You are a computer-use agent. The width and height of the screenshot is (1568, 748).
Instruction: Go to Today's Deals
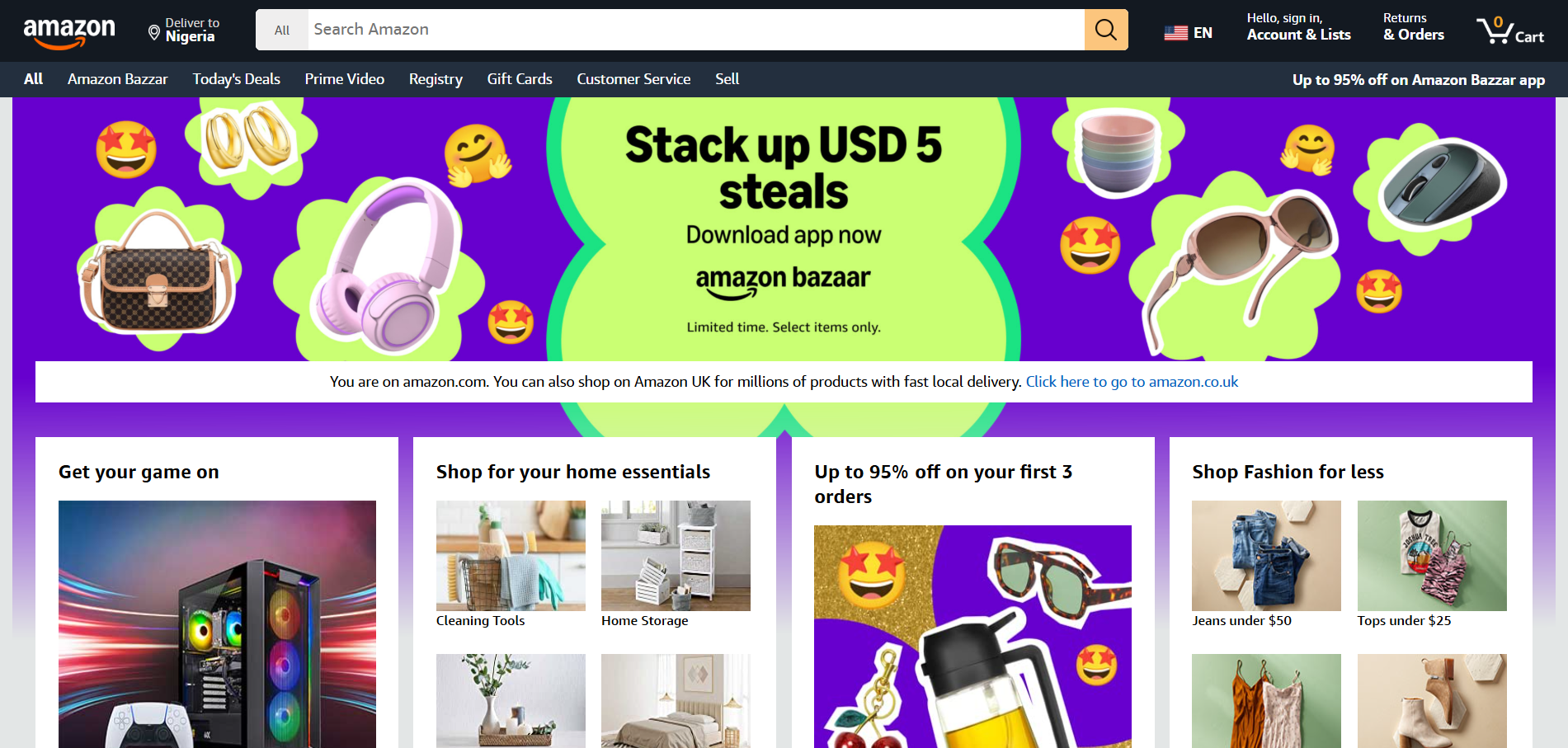(237, 79)
